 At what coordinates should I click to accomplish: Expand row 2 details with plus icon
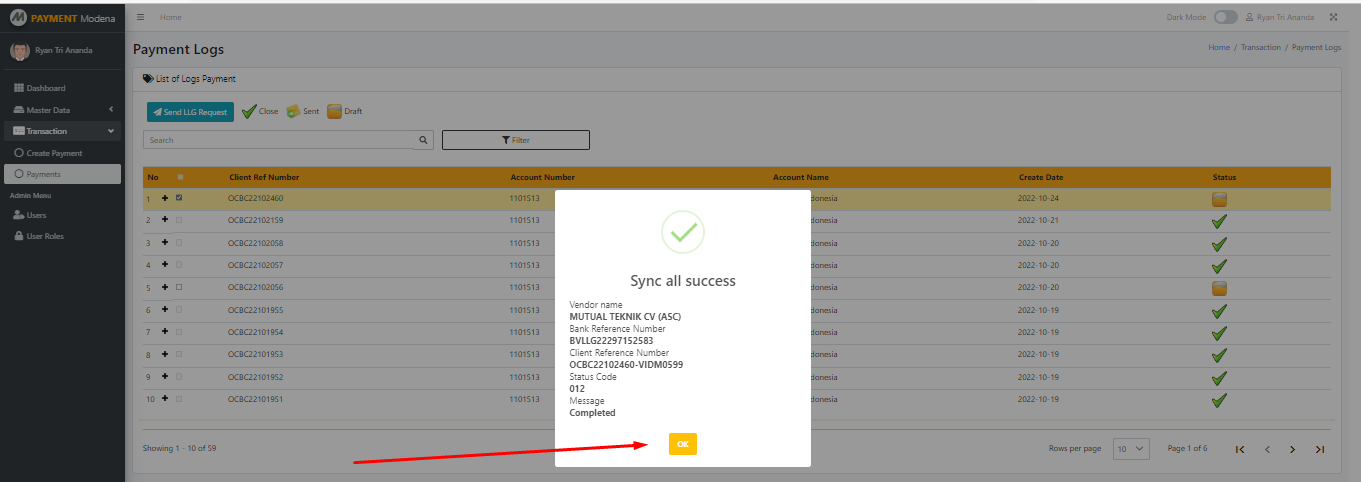(x=165, y=220)
